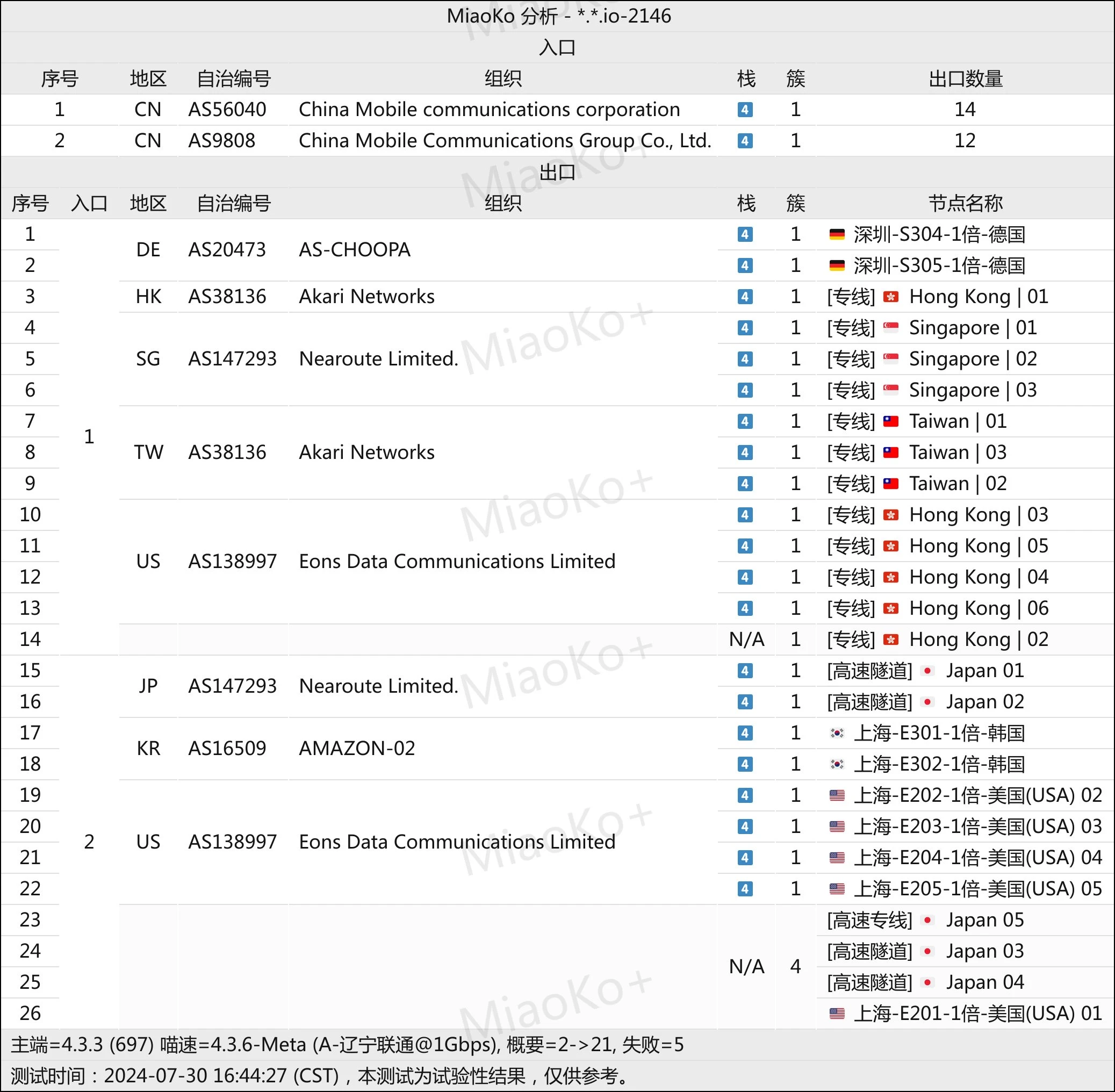Click the 出口 section title
Viewport: 1115px width, 1092px height.
click(557, 172)
